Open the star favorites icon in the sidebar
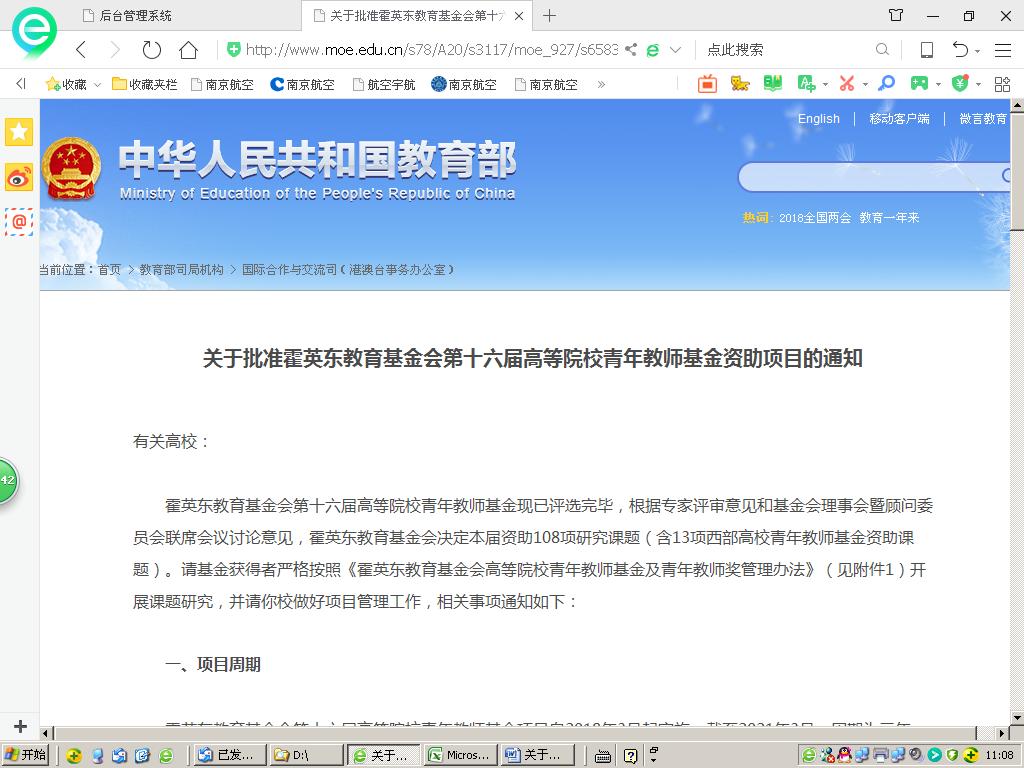Screen dimensions: 1024x768 pos(19,132)
